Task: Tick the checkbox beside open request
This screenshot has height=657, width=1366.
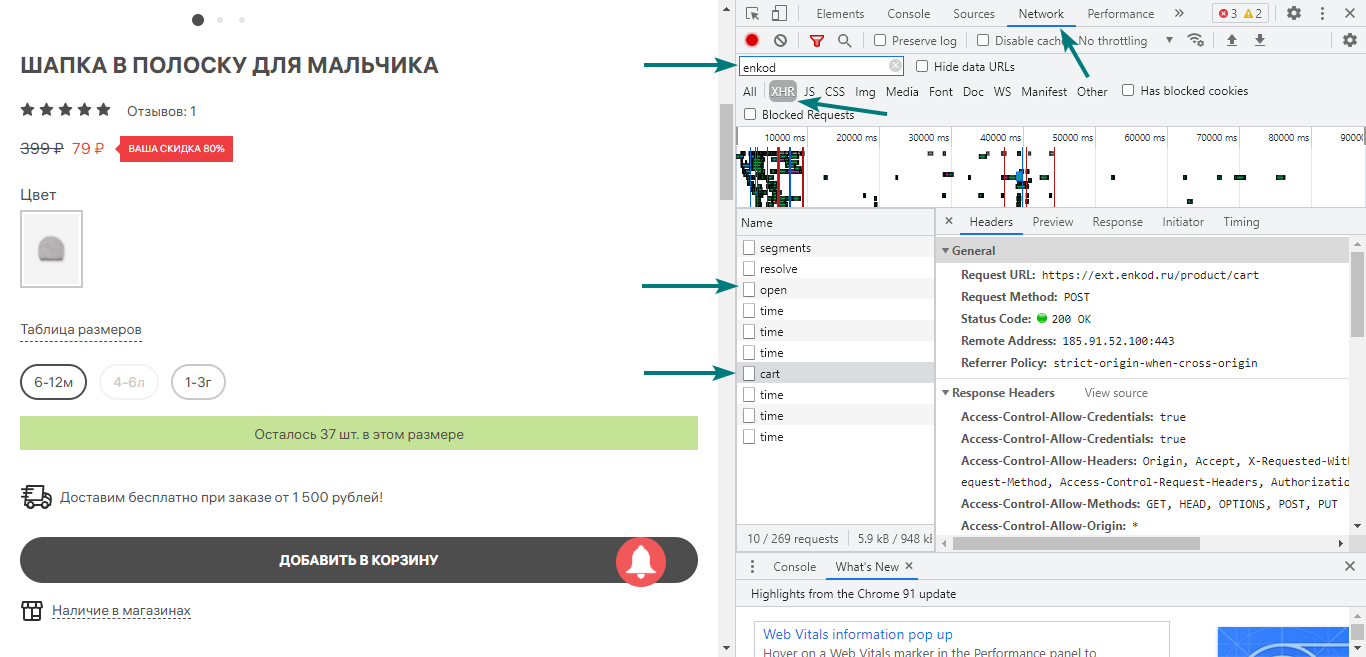Action: point(749,290)
